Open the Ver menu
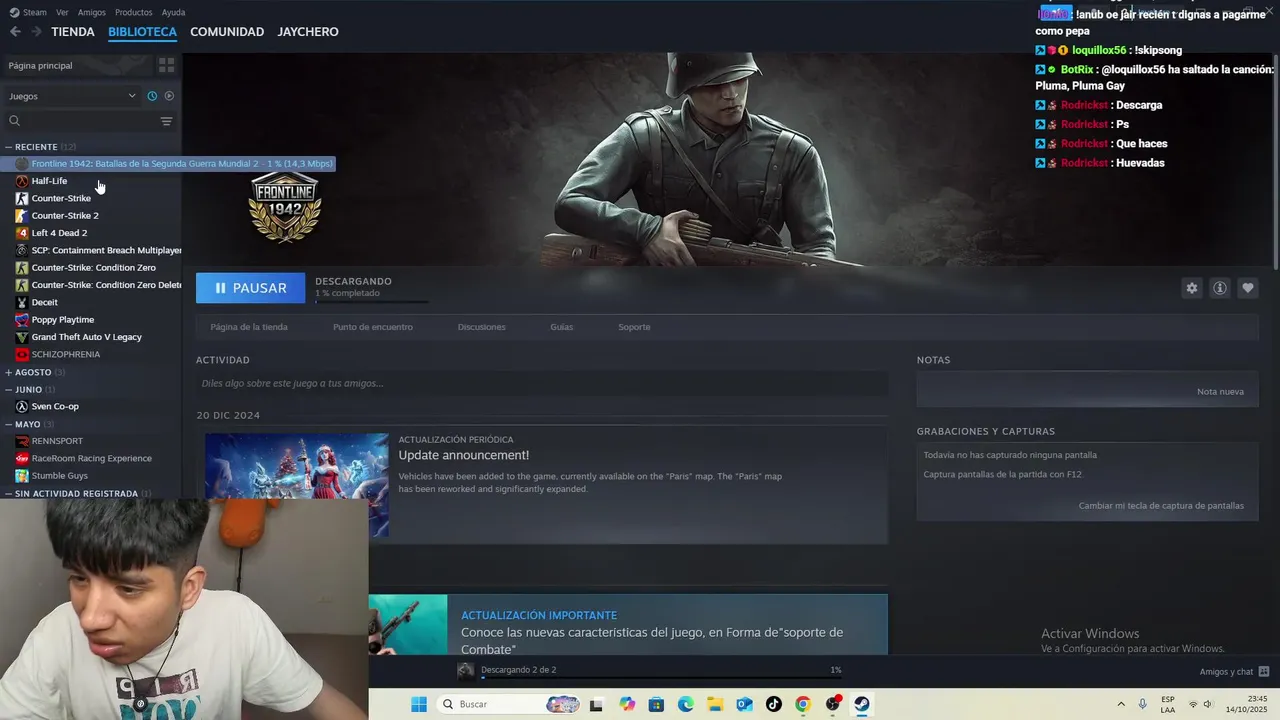 pyautogui.click(x=62, y=12)
